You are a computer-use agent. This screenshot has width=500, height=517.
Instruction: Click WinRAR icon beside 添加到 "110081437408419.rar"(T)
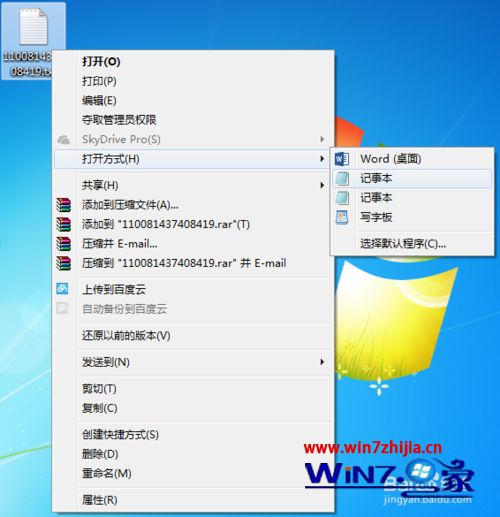pos(63,224)
